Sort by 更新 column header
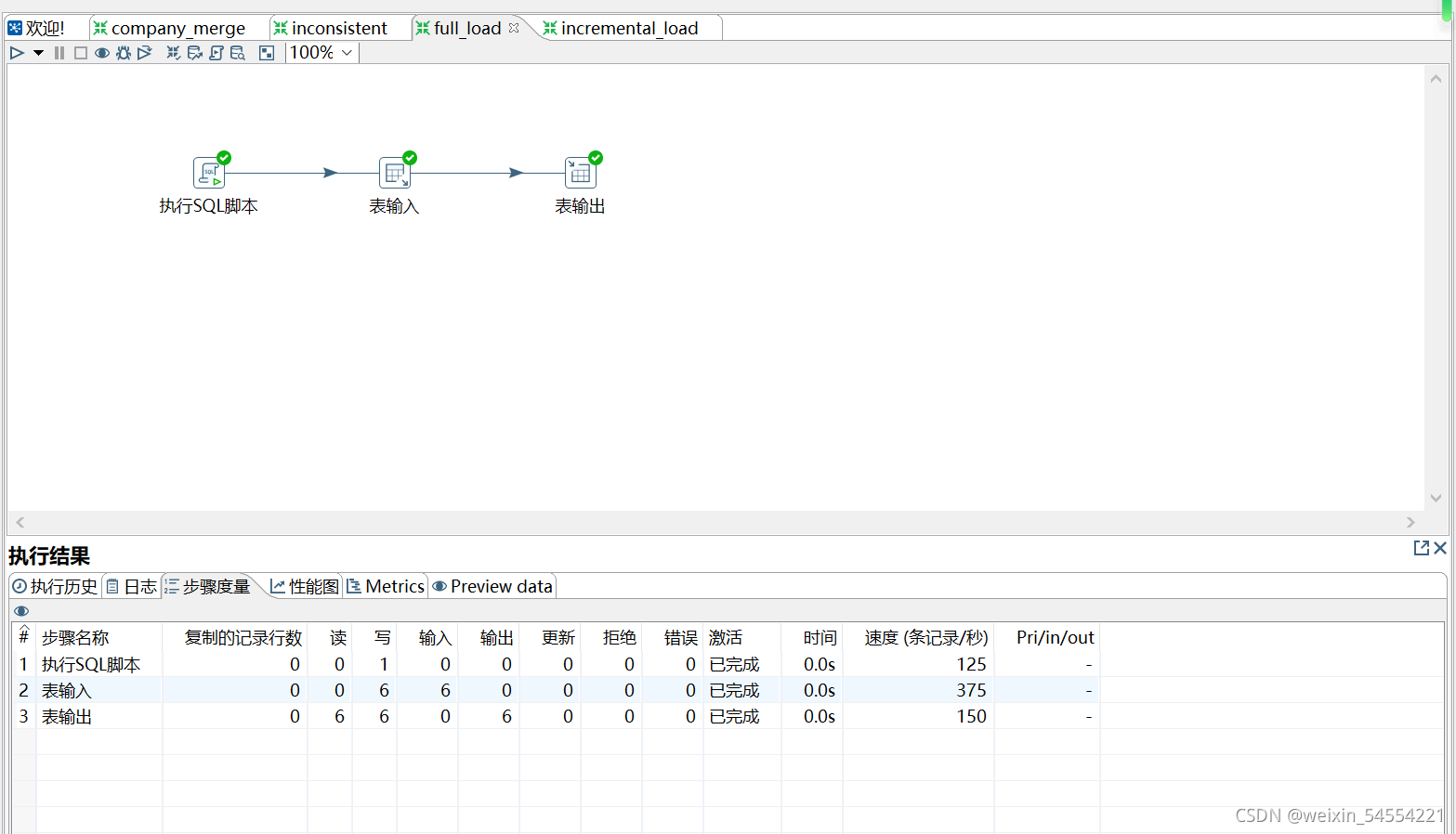 click(x=550, y=637)
